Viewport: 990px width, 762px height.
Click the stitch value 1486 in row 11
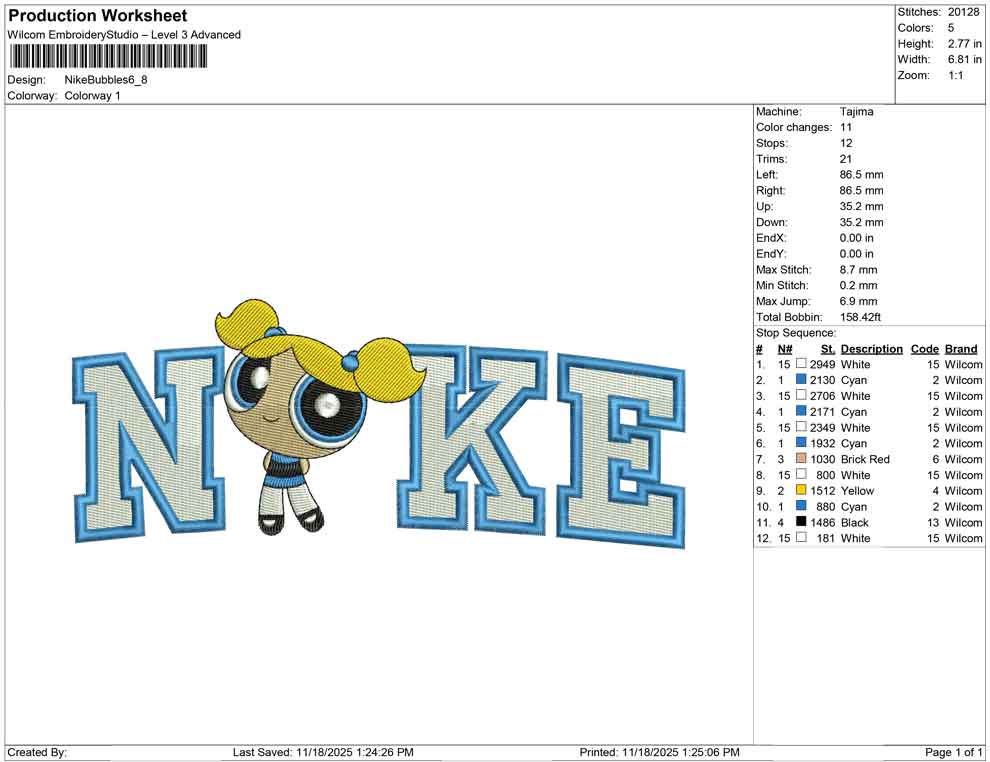(823, 522)
